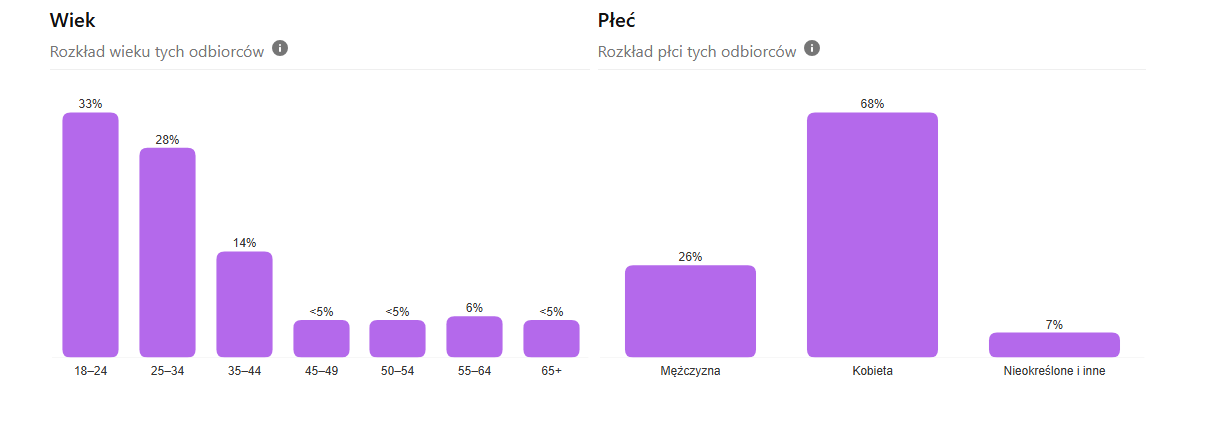Image resolution: width=1224 pixels, height=431 pixels.
Task: Click the Wiek section heading
Action: coord(73,20)
